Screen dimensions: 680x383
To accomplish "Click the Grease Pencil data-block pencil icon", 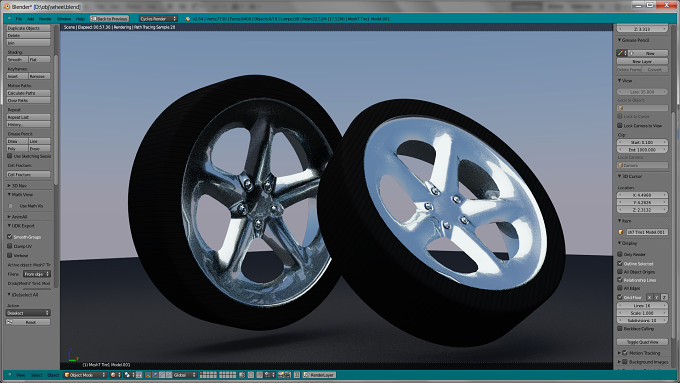I will [621, 53].
